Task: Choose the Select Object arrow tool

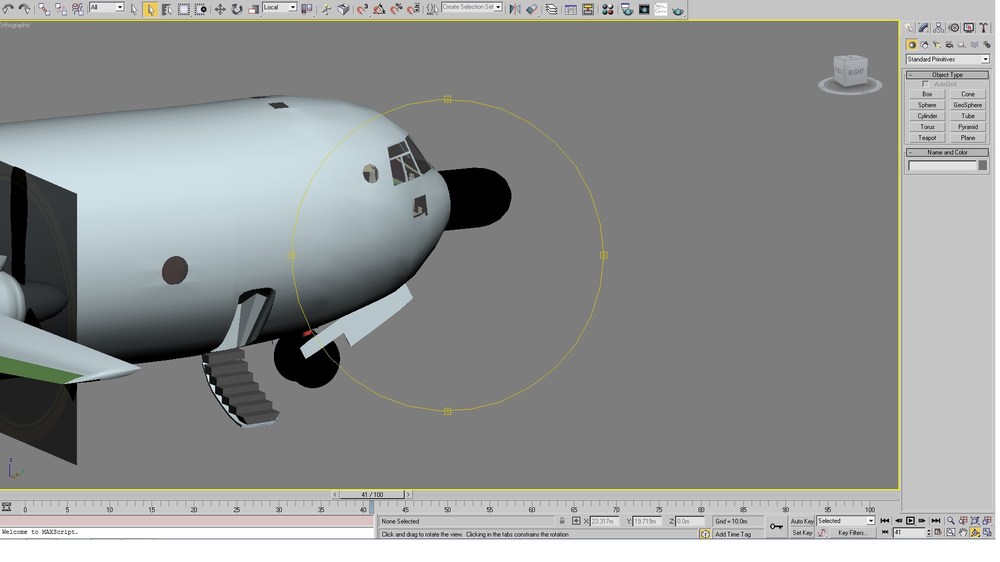Action: (134, 10)
